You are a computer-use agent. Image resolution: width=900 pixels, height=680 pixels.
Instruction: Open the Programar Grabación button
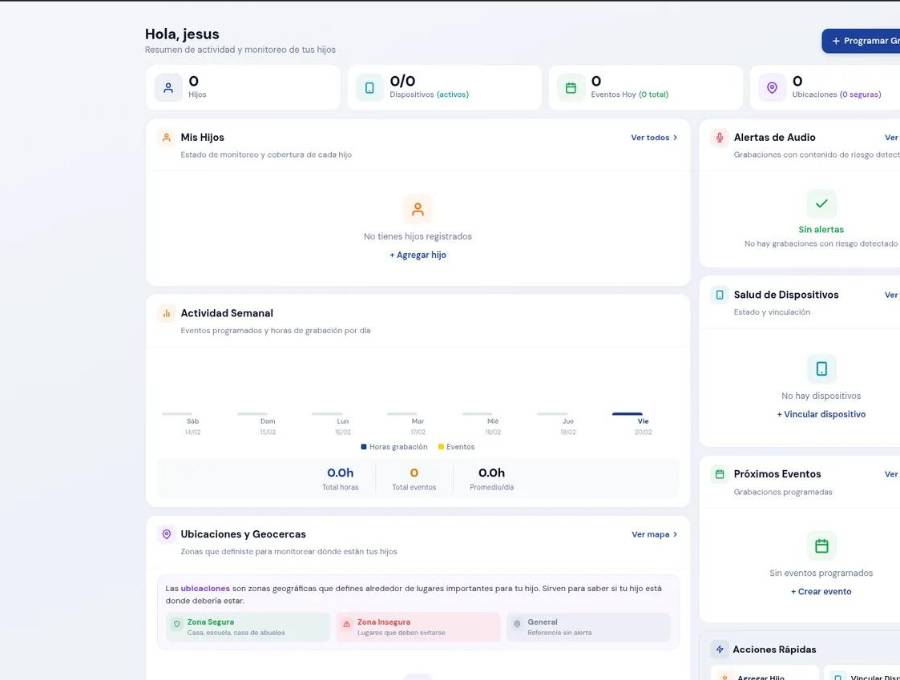[x=860, y=41]
